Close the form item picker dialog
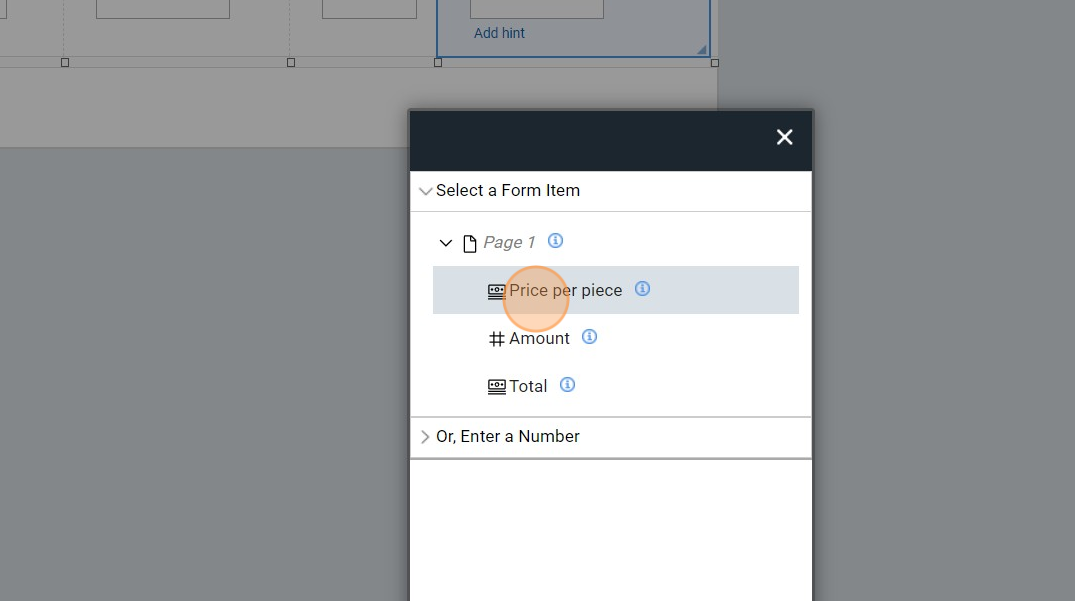Viewport: 1075px width, 601px height. [784, 137]
